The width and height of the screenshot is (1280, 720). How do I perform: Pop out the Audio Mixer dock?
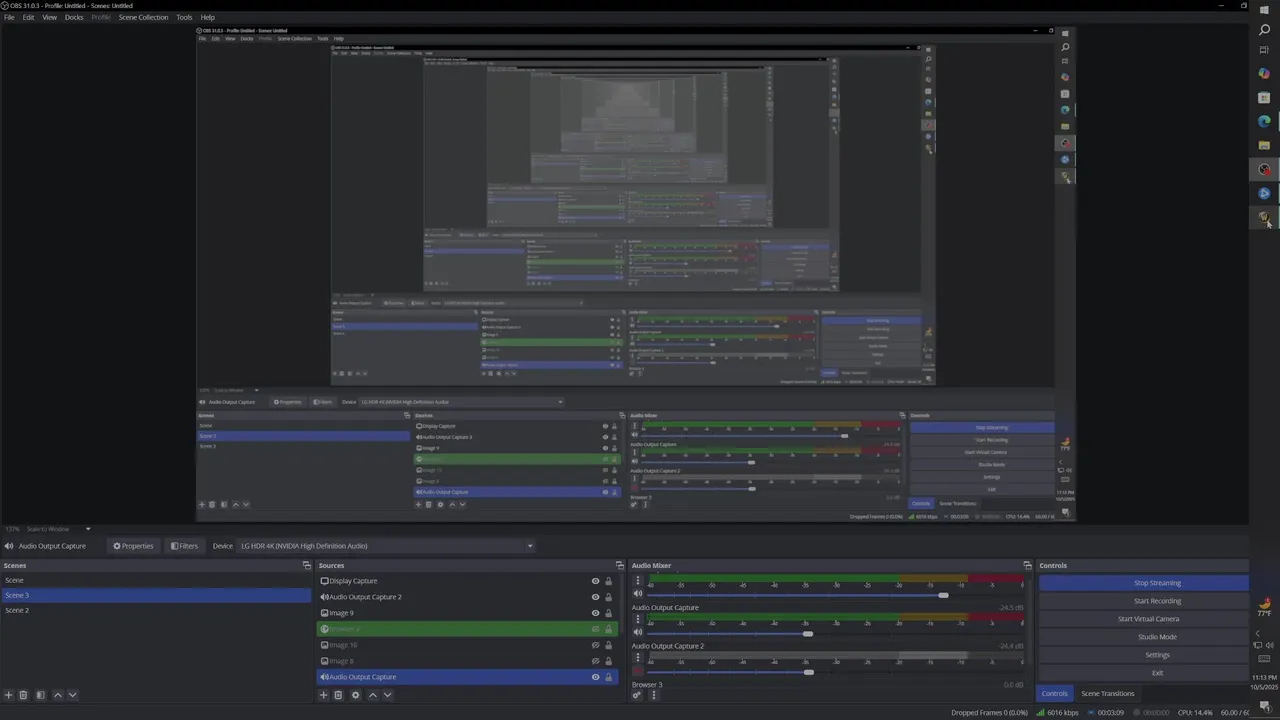[x=1027, y=565]
